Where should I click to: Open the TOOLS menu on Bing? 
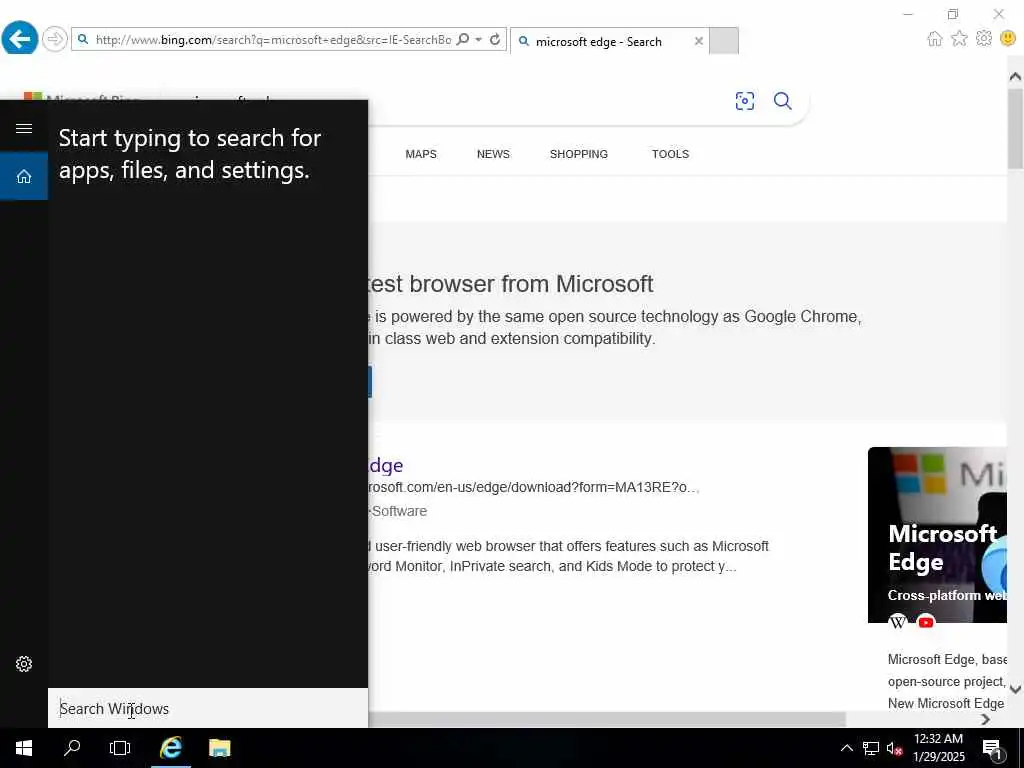[x=670, y=154]
